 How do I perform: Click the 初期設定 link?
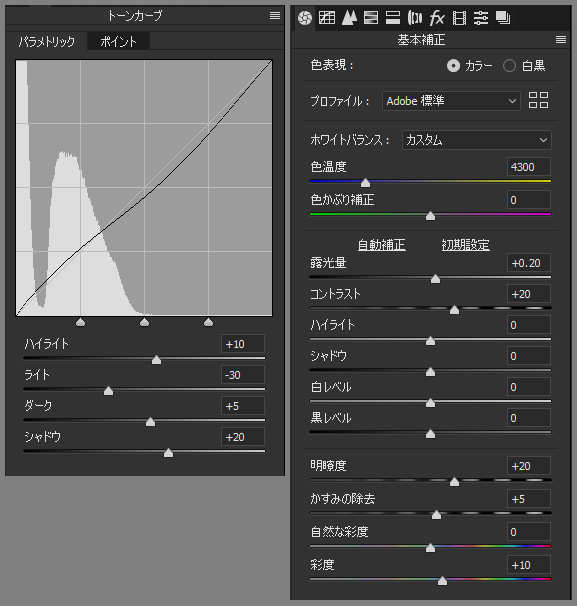tap(466, 245)
